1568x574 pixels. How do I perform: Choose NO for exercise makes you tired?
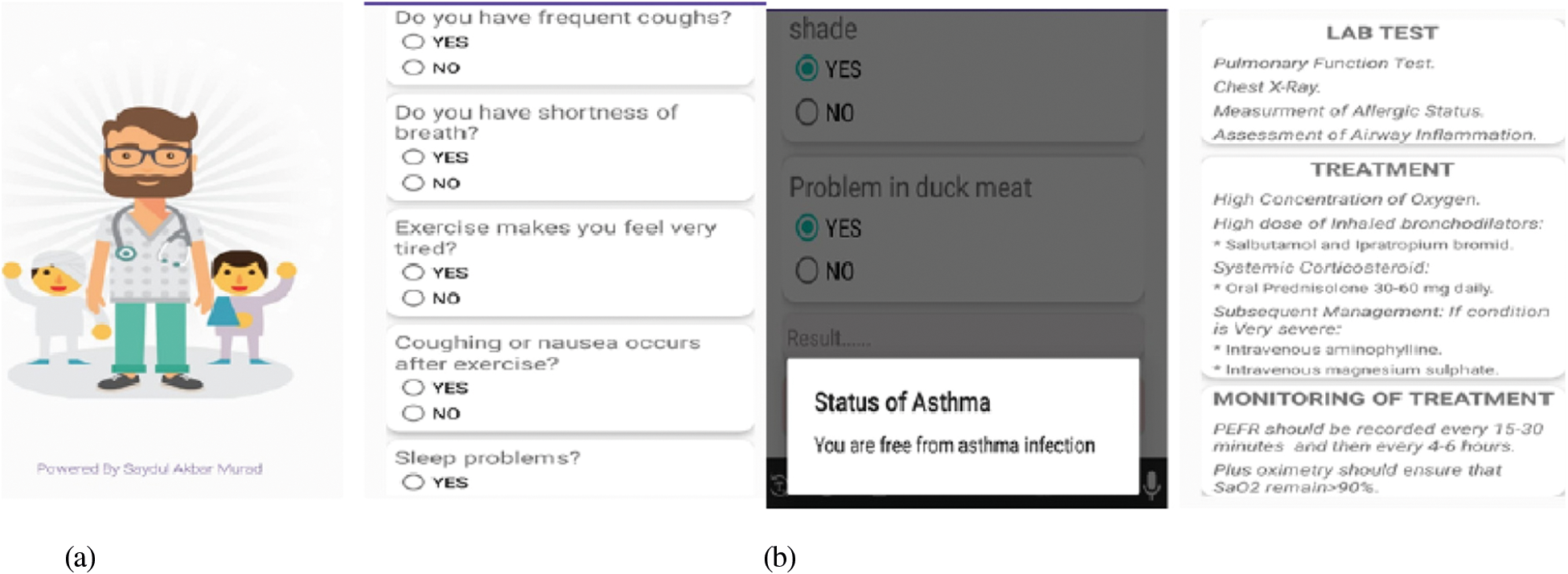pyautogui.click(x=413, y=298)
